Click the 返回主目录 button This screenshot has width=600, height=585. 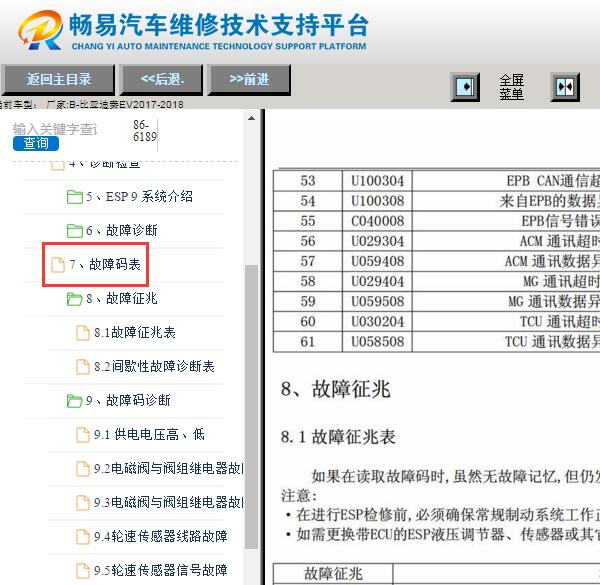pyautogui.click(x=58, y=80)
